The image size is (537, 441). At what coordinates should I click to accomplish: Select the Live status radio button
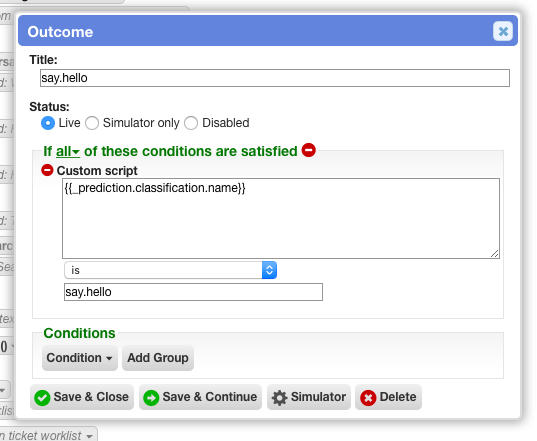(48, 123)
